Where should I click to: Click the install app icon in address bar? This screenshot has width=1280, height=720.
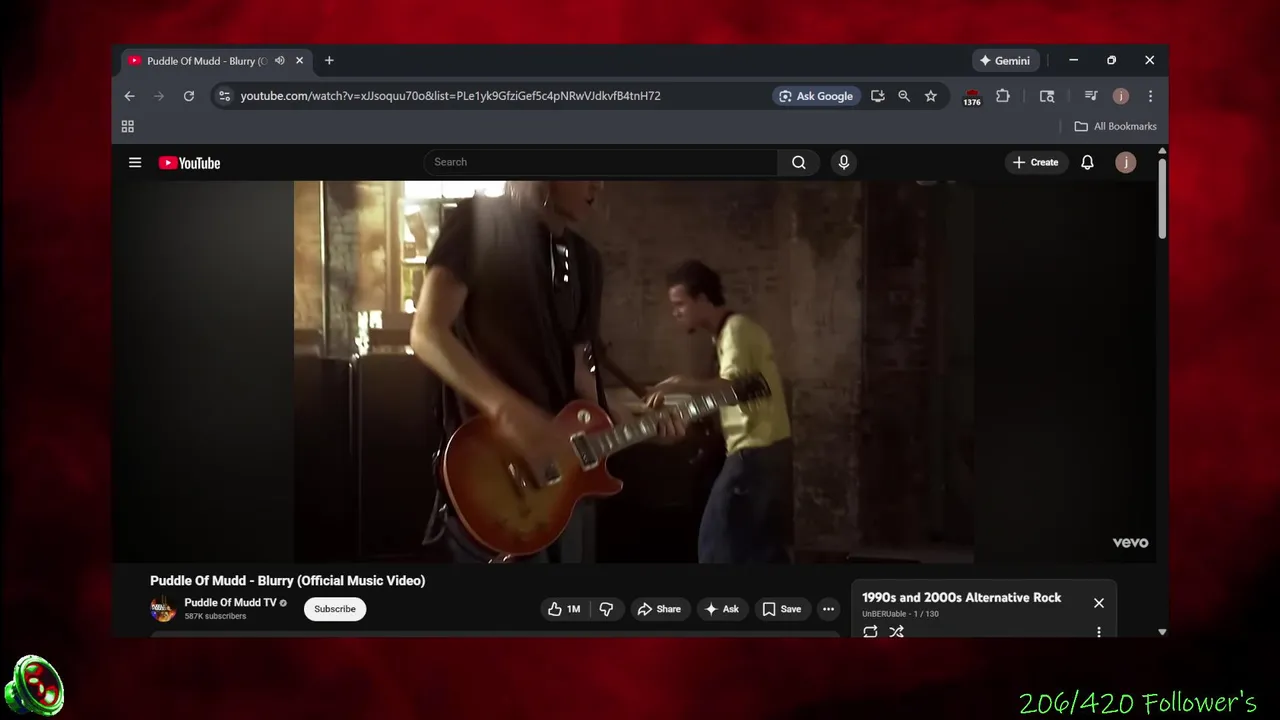(x=877, y=96)
